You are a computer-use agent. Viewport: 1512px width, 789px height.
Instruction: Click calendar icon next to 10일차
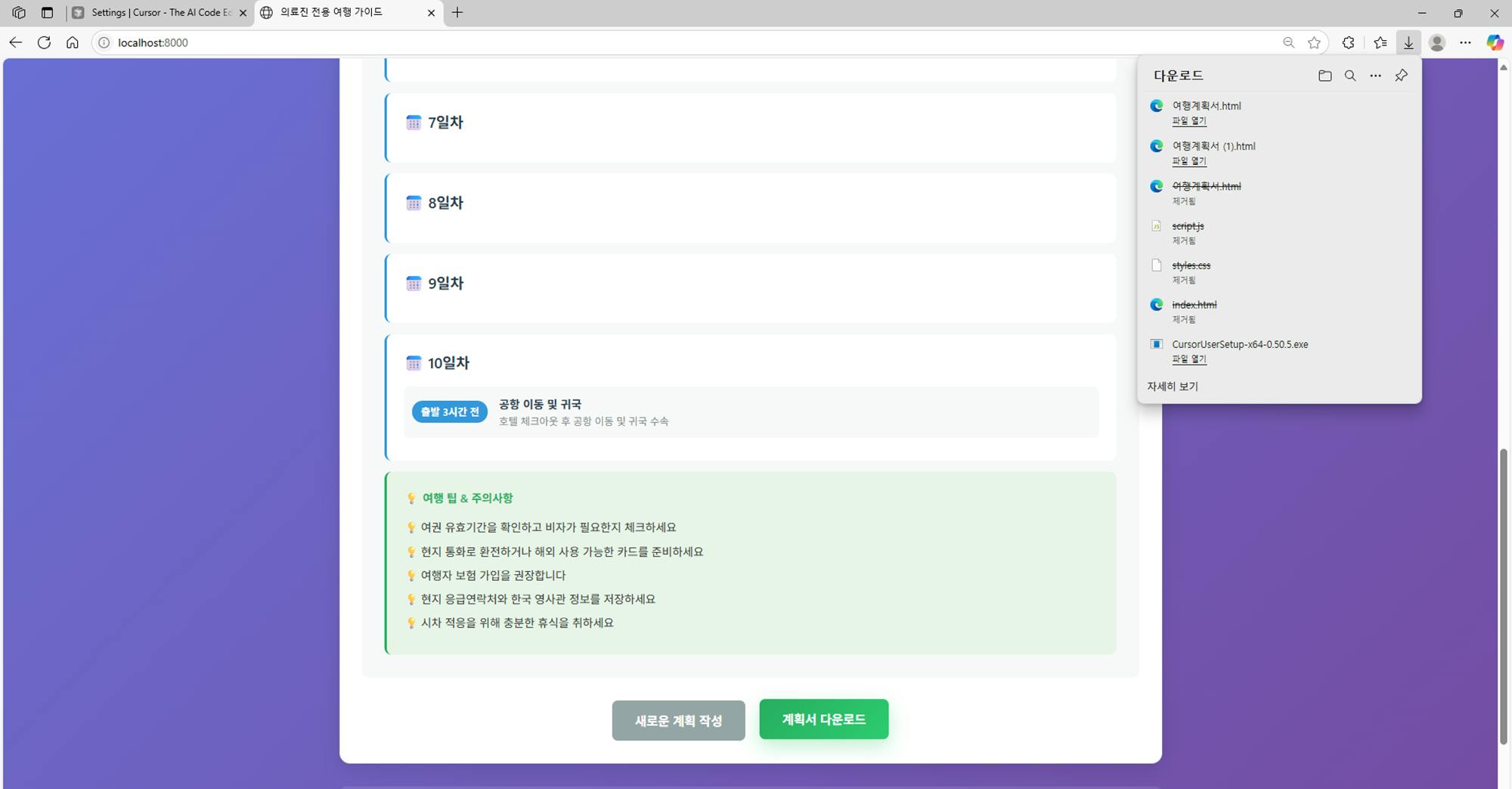coord(414,363)
